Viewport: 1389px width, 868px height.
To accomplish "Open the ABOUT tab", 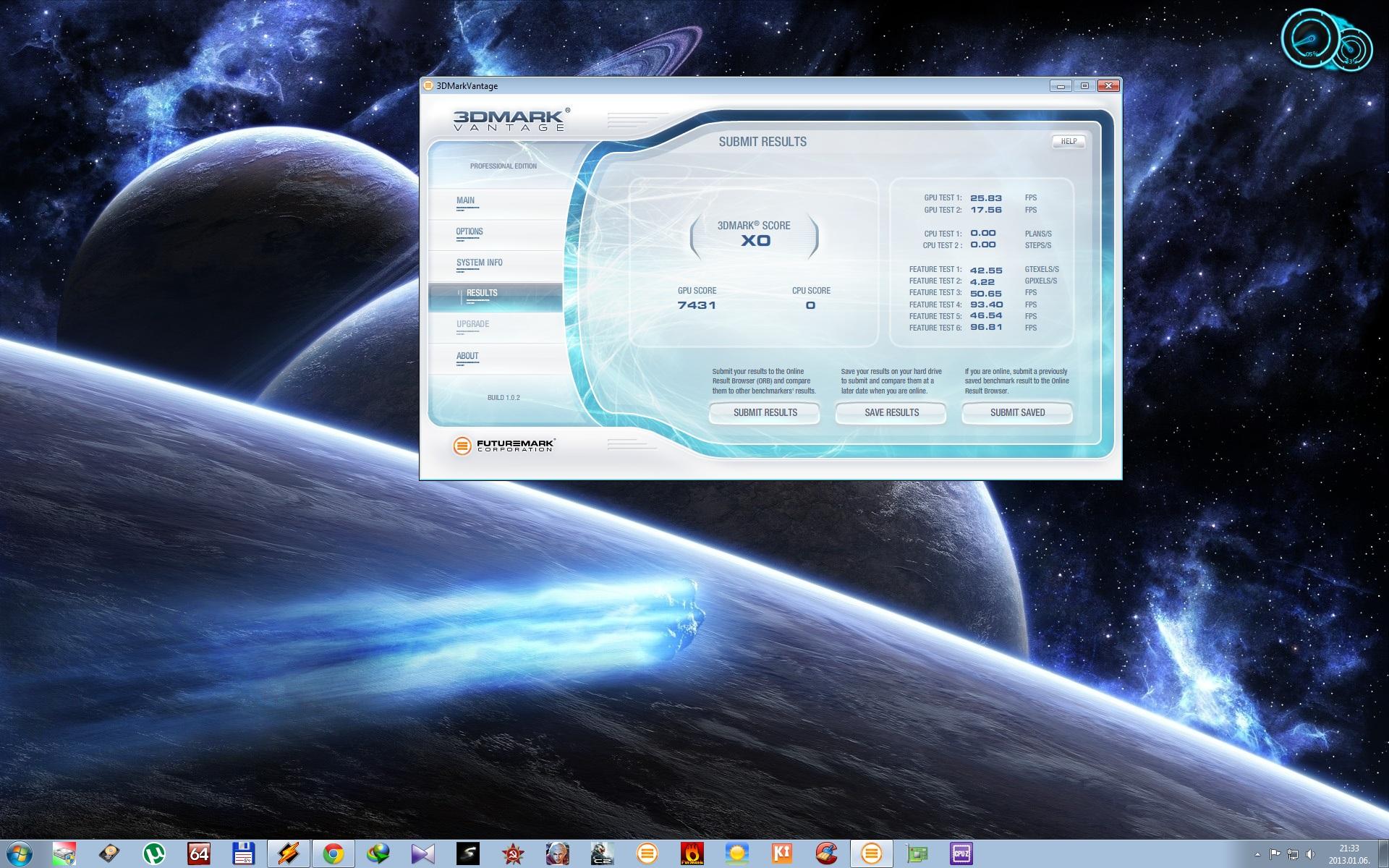I will point(496,359).
